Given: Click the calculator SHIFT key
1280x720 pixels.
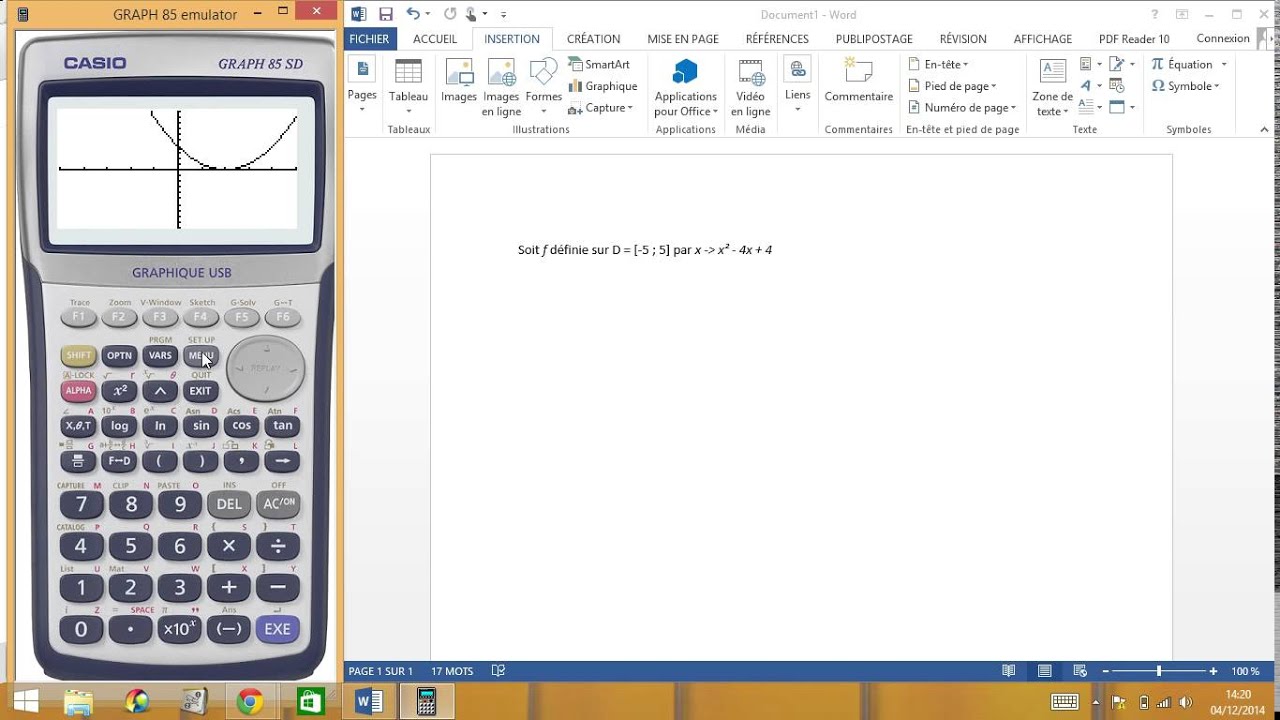Looking at the screenshot, I should [x=78, y=355].
